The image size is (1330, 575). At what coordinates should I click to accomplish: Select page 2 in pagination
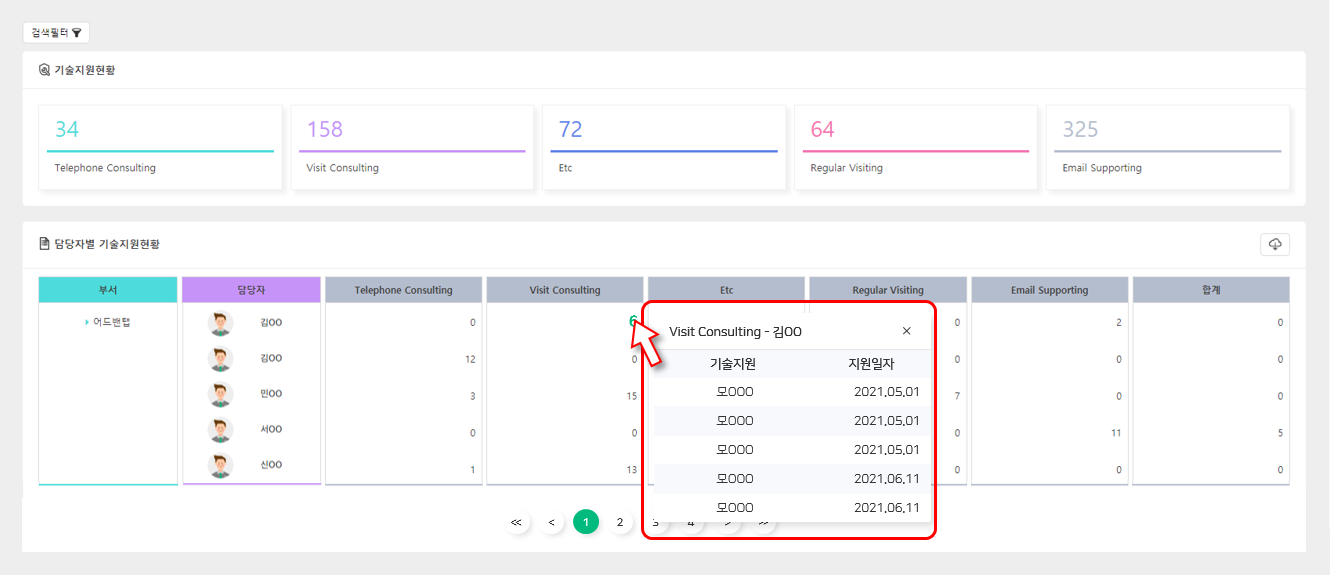tap(620, 522)
